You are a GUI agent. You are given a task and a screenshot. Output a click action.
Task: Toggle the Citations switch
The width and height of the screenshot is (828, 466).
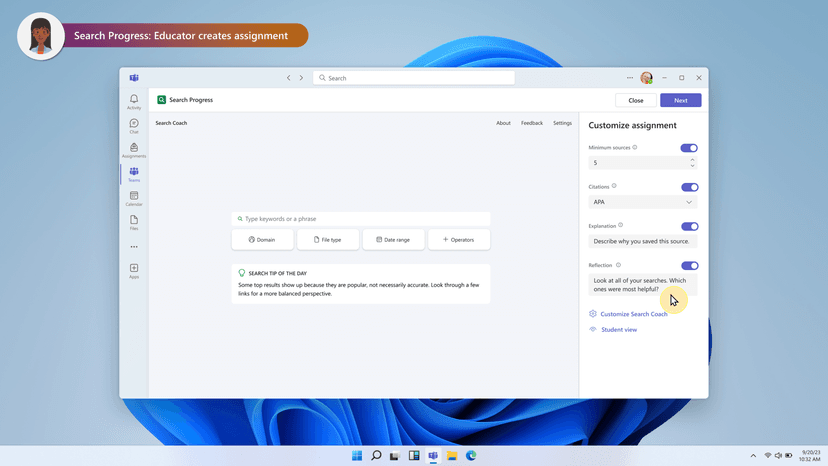[689, 187]
